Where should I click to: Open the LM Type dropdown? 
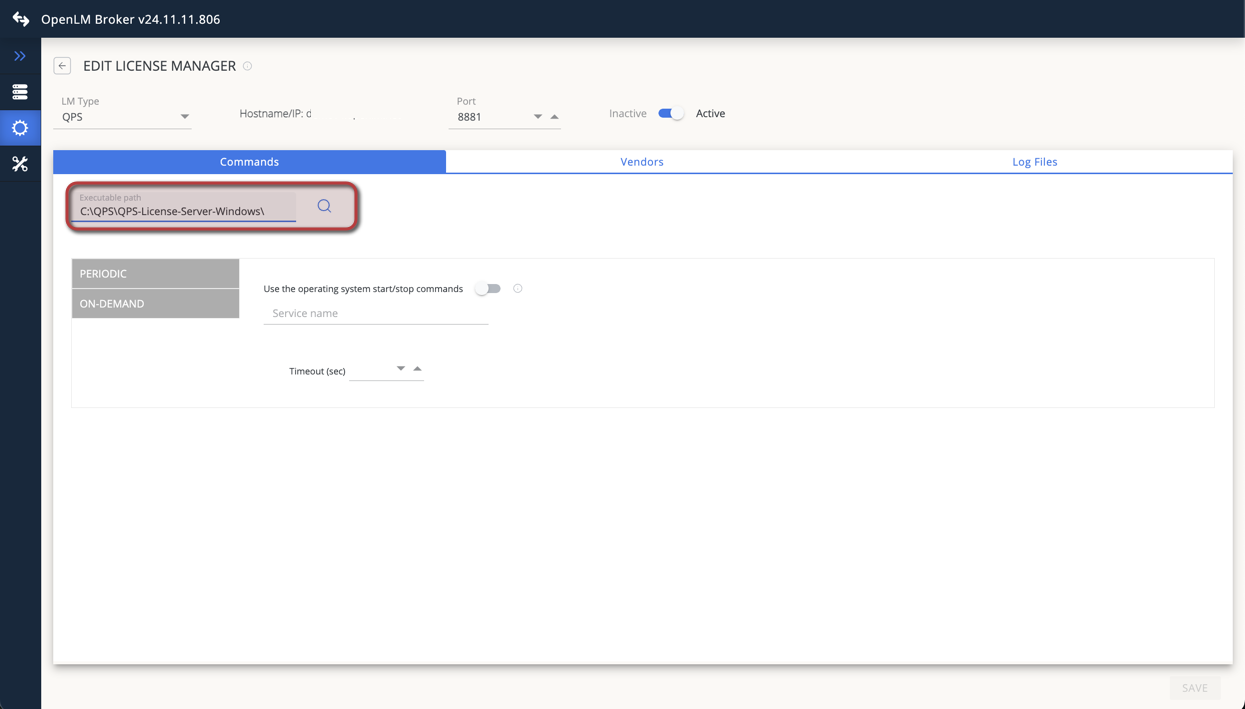[184, 116]
